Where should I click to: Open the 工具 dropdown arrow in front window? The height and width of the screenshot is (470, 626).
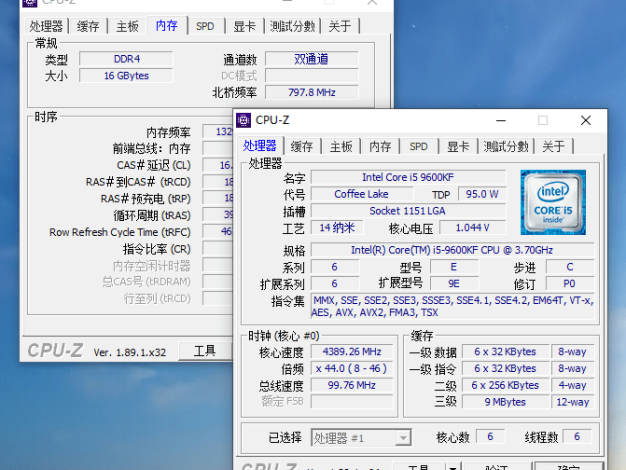pos(453,467)
